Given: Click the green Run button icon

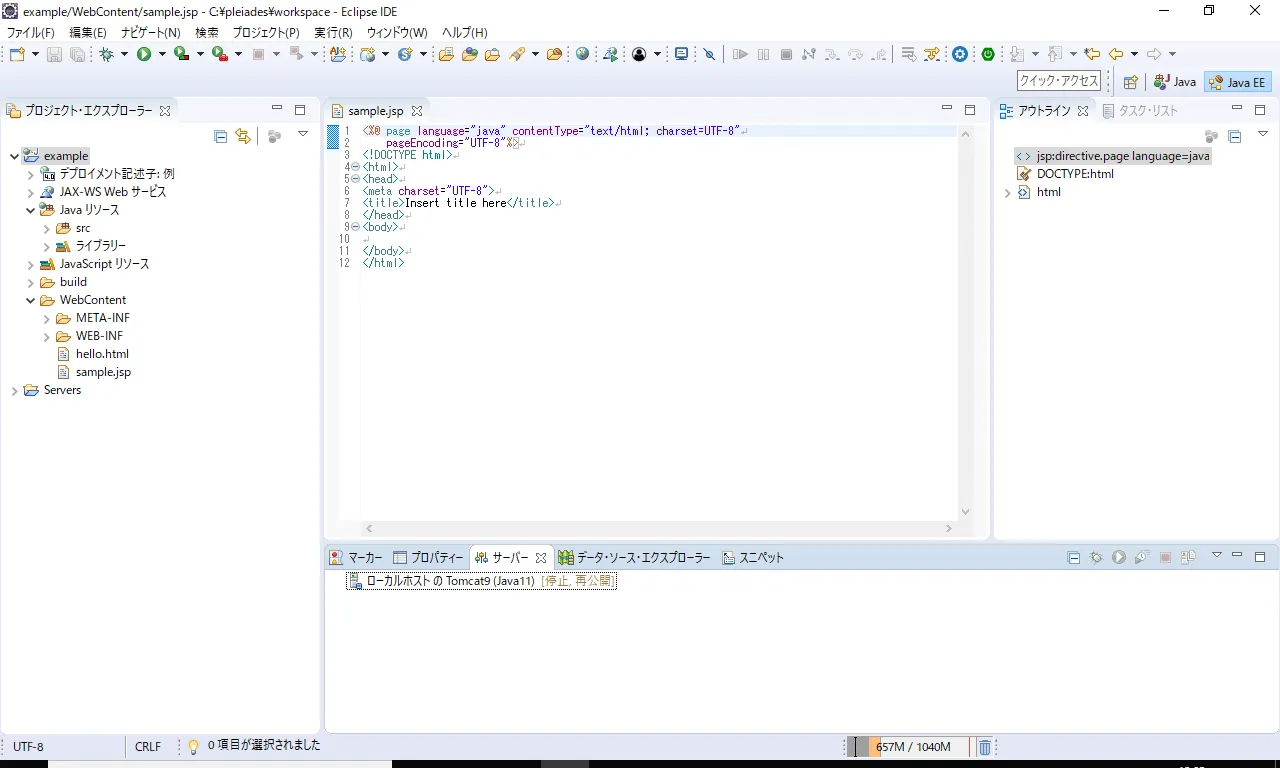Looking at the screenshot, I should (x=144, y=54).
